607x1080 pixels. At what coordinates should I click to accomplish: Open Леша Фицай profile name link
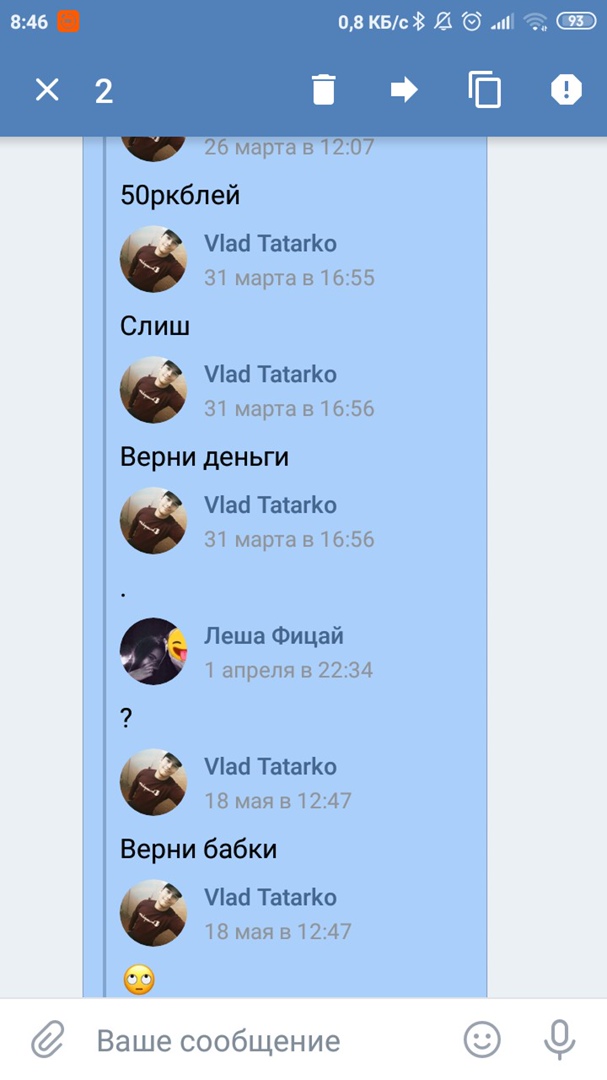click(274, 636)
